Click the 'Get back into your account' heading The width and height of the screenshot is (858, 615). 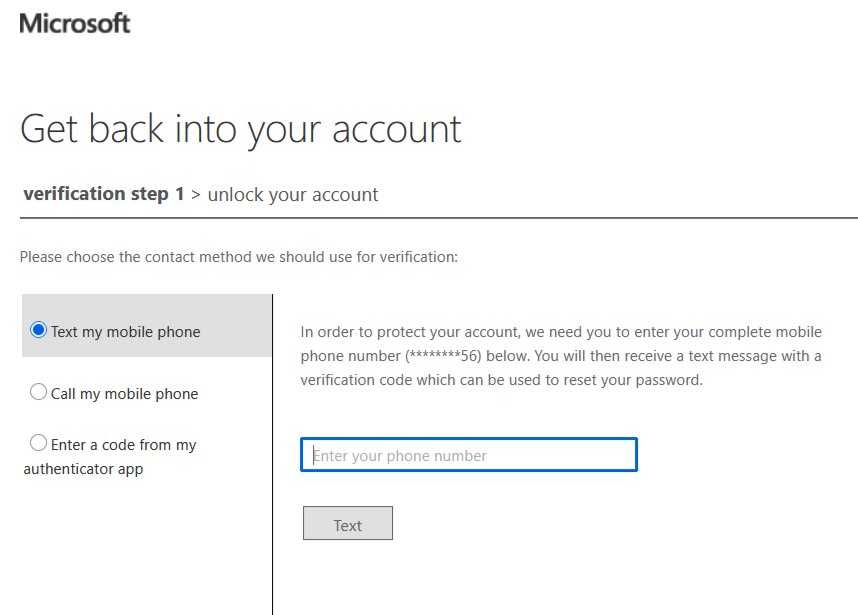[240, 128]
